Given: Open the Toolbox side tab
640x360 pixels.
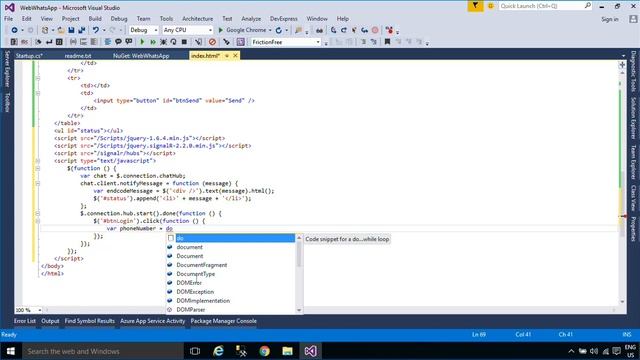Looking at the screenshot, I should (x=7, y=102).
